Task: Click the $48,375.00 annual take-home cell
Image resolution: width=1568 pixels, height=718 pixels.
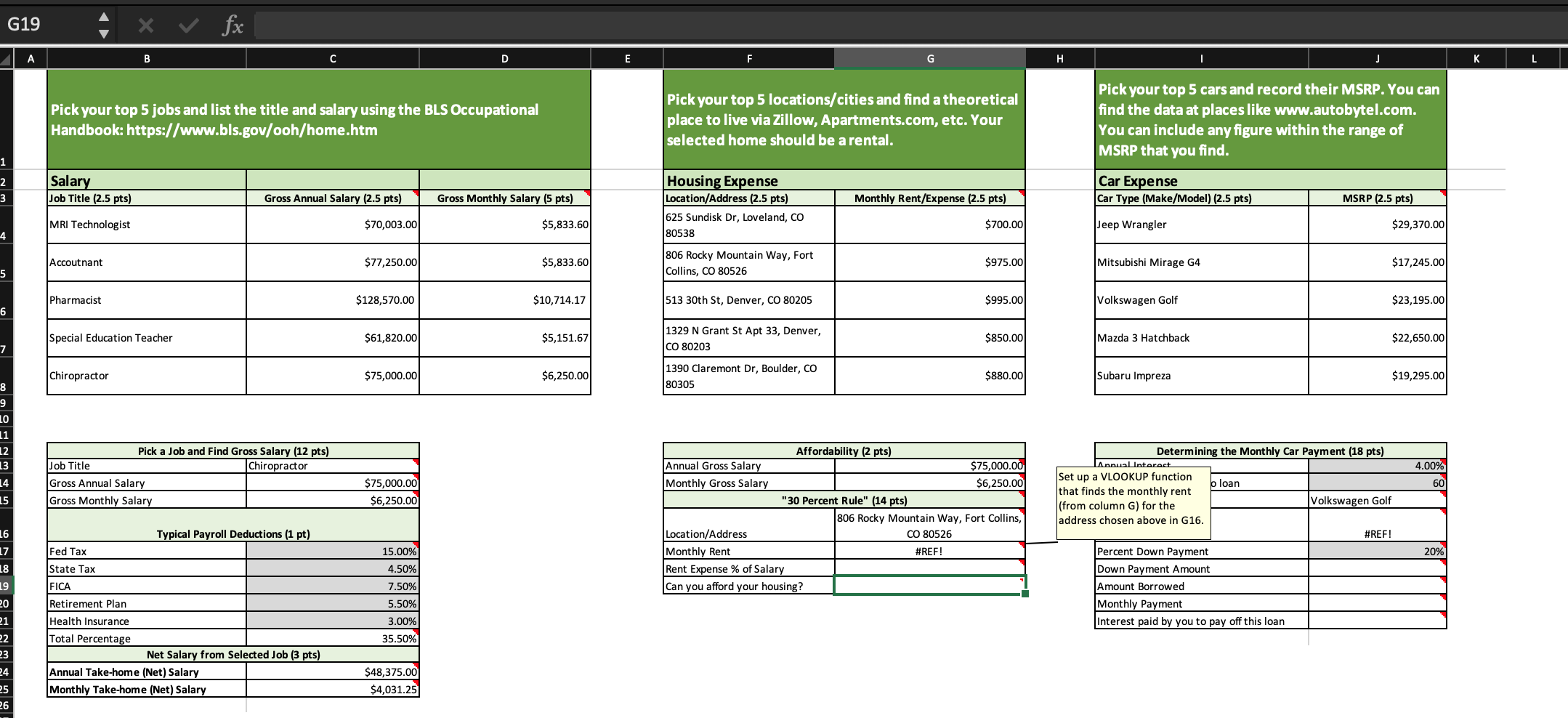Action: pyautogui.click(x=333, y=672)
